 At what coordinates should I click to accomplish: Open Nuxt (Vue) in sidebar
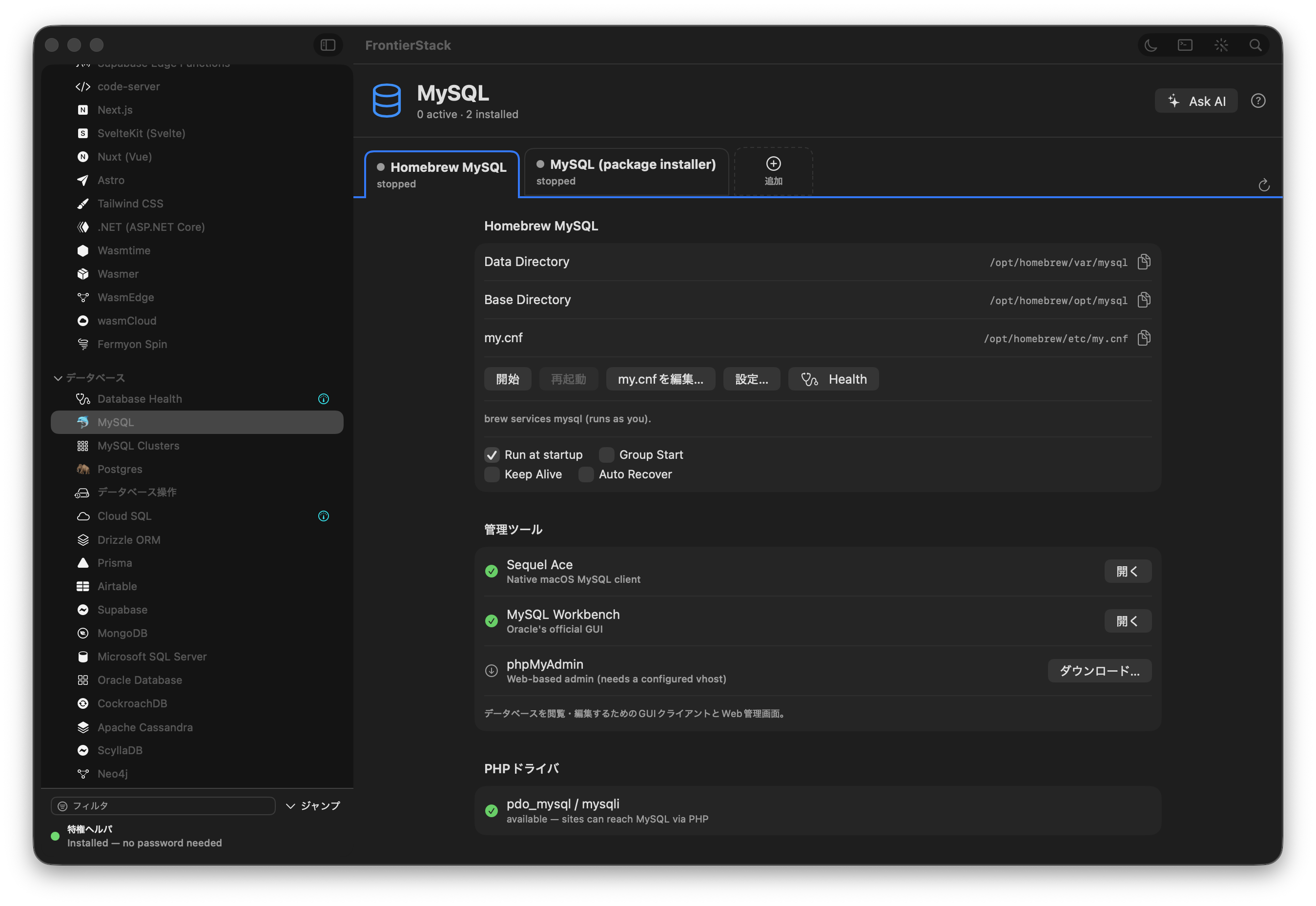click(x=197, y=157)
